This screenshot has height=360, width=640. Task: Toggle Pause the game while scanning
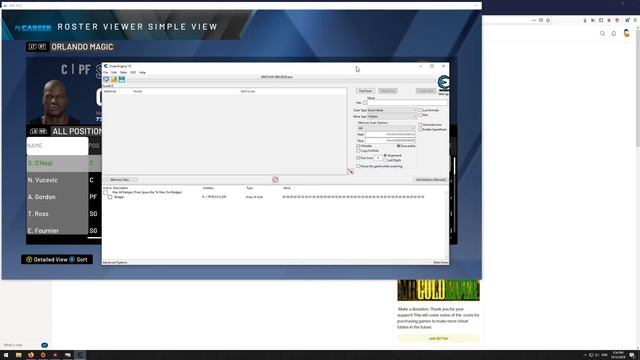tap(358, 166)
